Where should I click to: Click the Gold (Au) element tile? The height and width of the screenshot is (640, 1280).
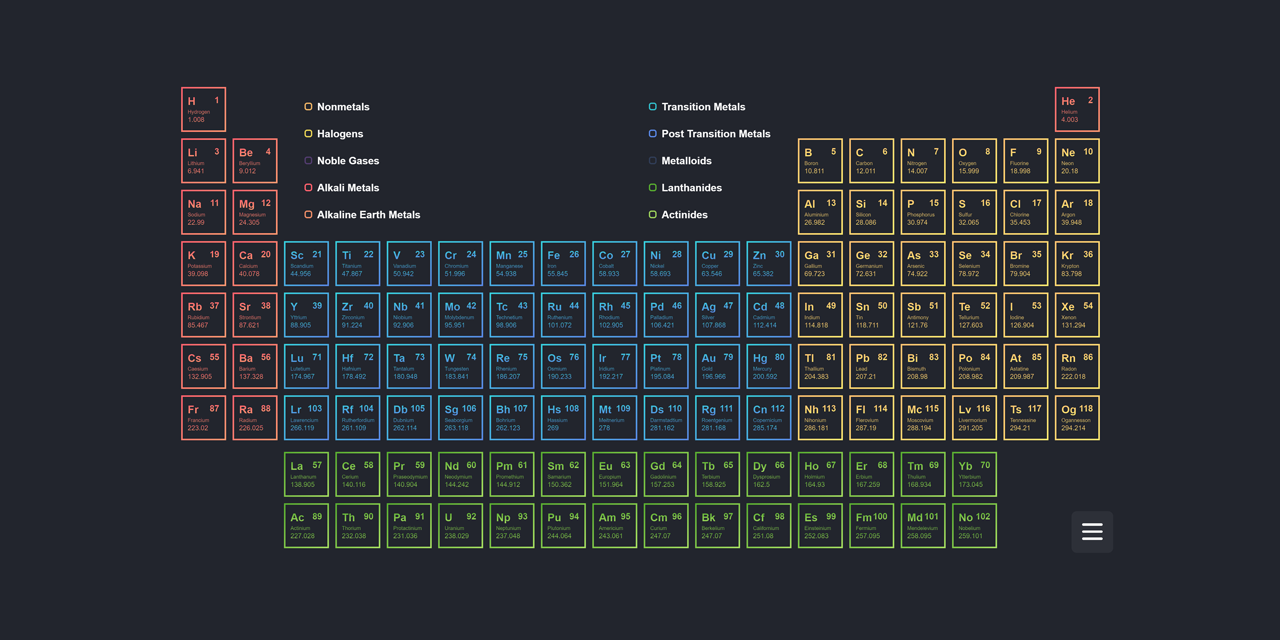717,367
